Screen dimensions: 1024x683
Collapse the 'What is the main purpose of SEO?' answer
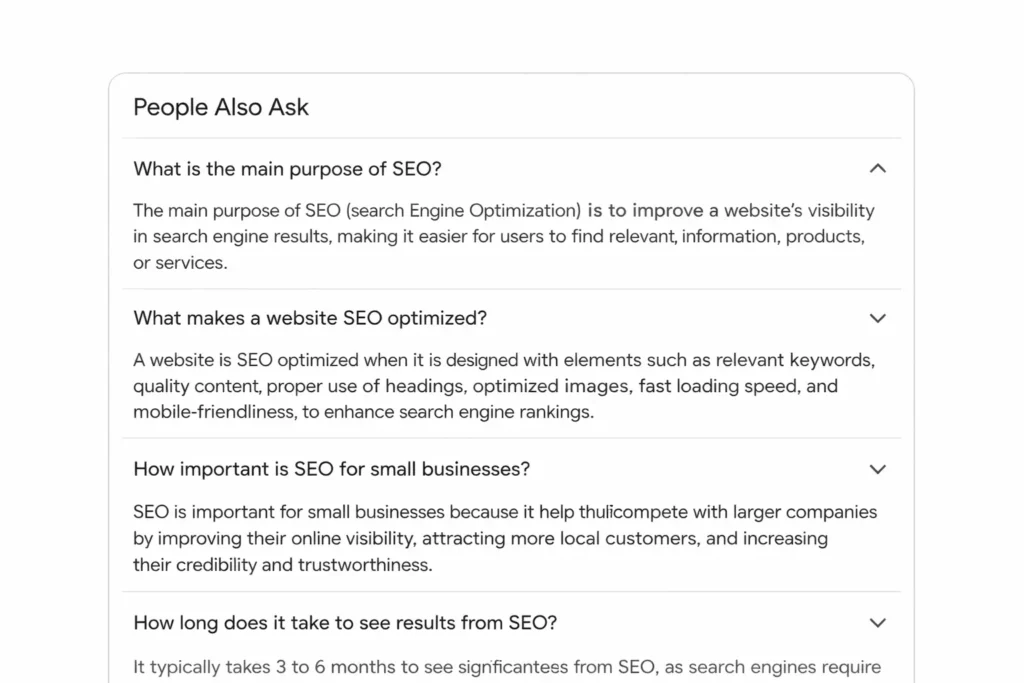[x=878, y=168]
